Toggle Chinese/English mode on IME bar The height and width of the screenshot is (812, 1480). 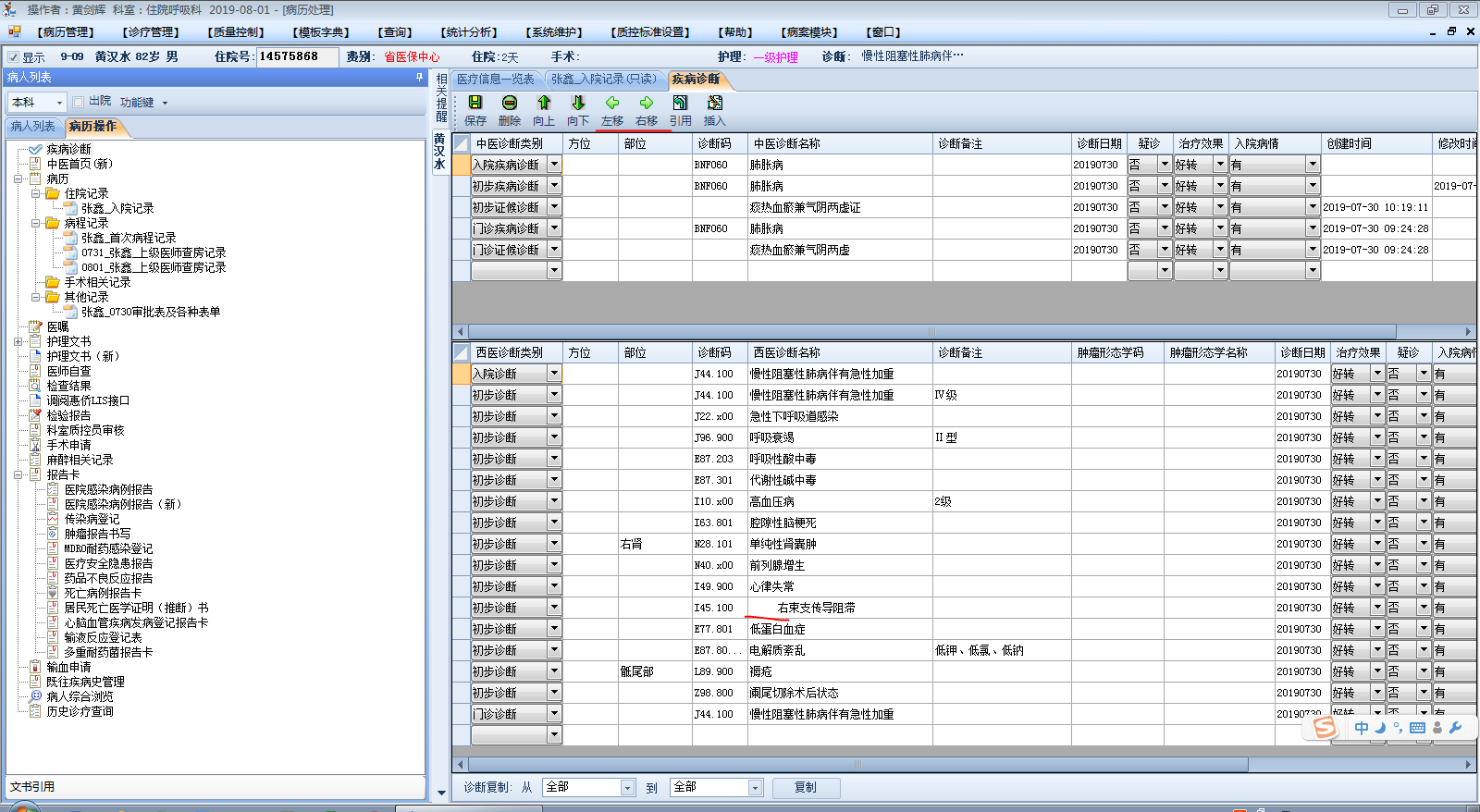(1362, 728)
